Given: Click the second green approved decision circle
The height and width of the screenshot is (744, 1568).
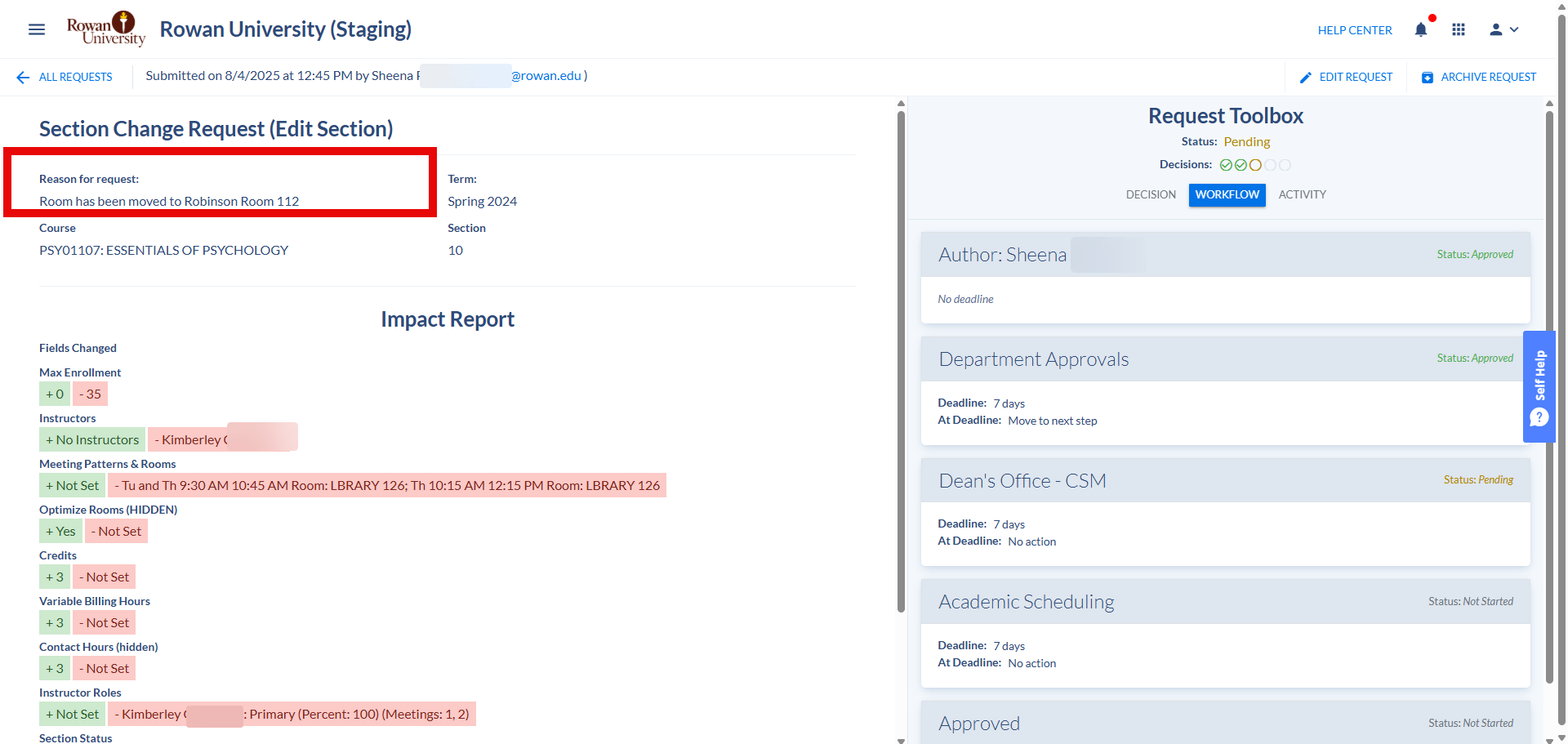Looking at the screenshot, I should pos(1241,165).
